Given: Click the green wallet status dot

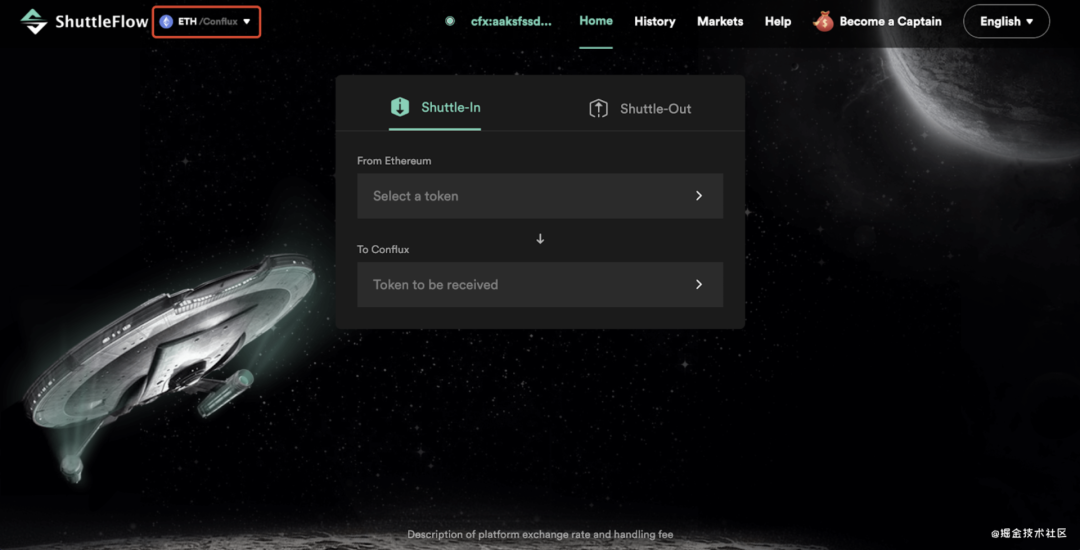Looking at the screenshot, I should (x=450, y=21).
